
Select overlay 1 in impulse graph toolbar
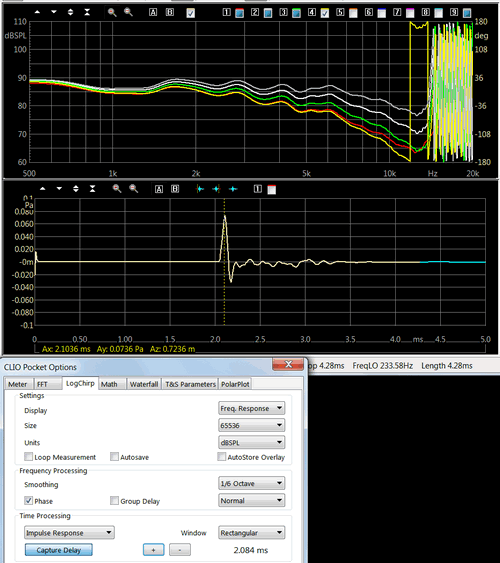click(x=258, y=189)
